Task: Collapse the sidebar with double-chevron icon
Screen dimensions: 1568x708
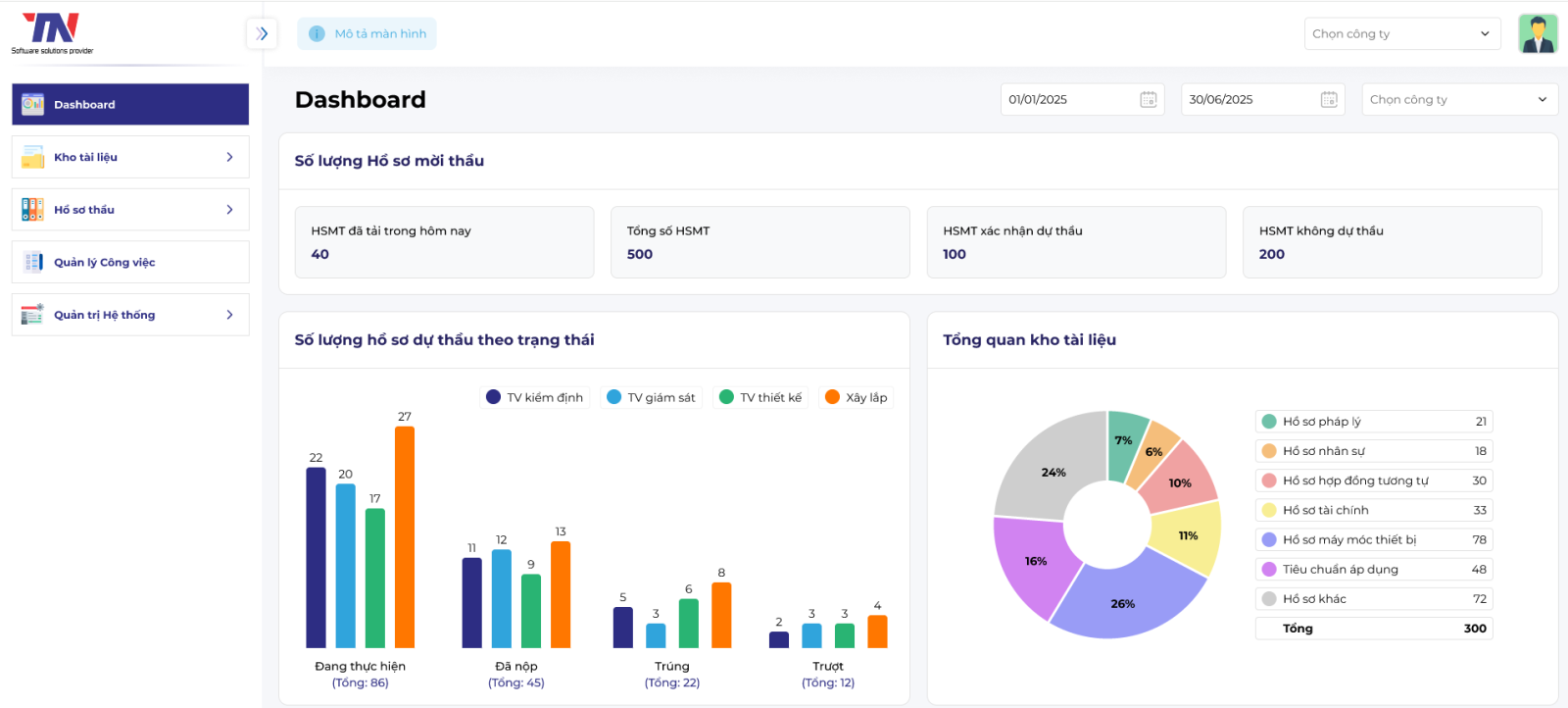Action: pyautogui.click(x=262, y=33)
